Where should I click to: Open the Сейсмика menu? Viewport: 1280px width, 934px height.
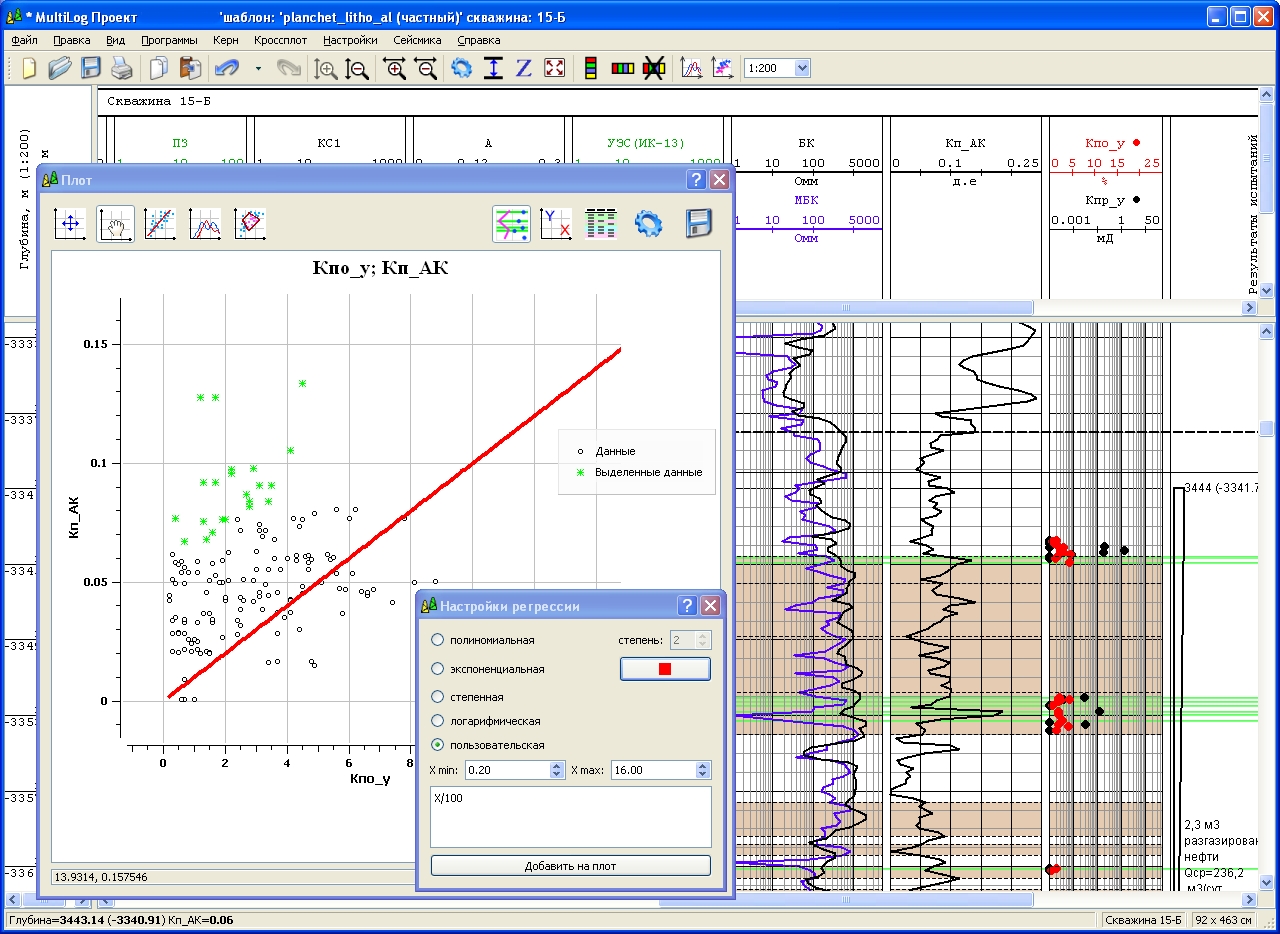pyautogui.click(x=417, y=40)
